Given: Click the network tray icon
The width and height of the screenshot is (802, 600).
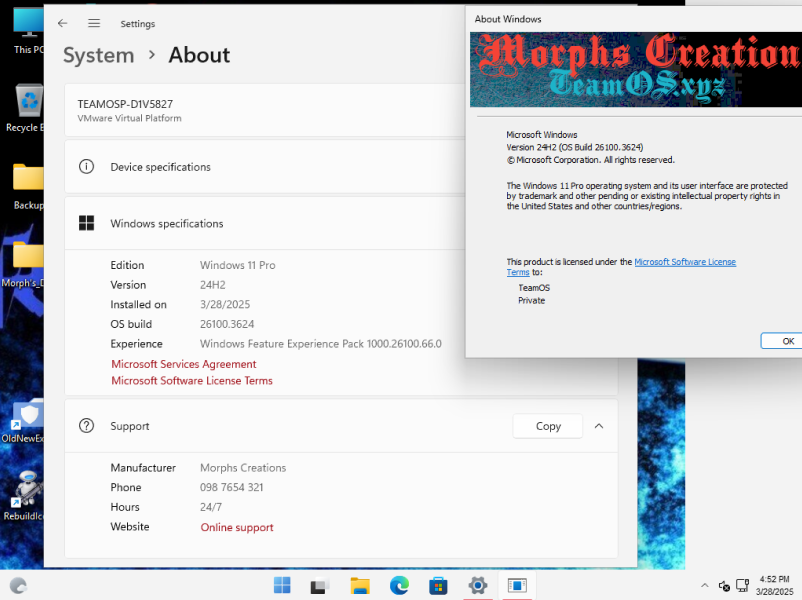Looking at the screenshot, I should coord(742,585).
